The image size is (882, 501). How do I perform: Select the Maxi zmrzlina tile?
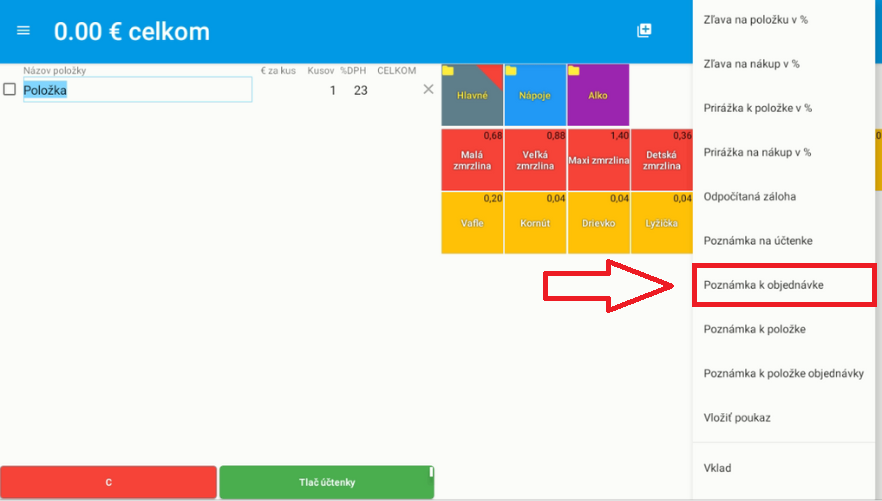point(598,159)
